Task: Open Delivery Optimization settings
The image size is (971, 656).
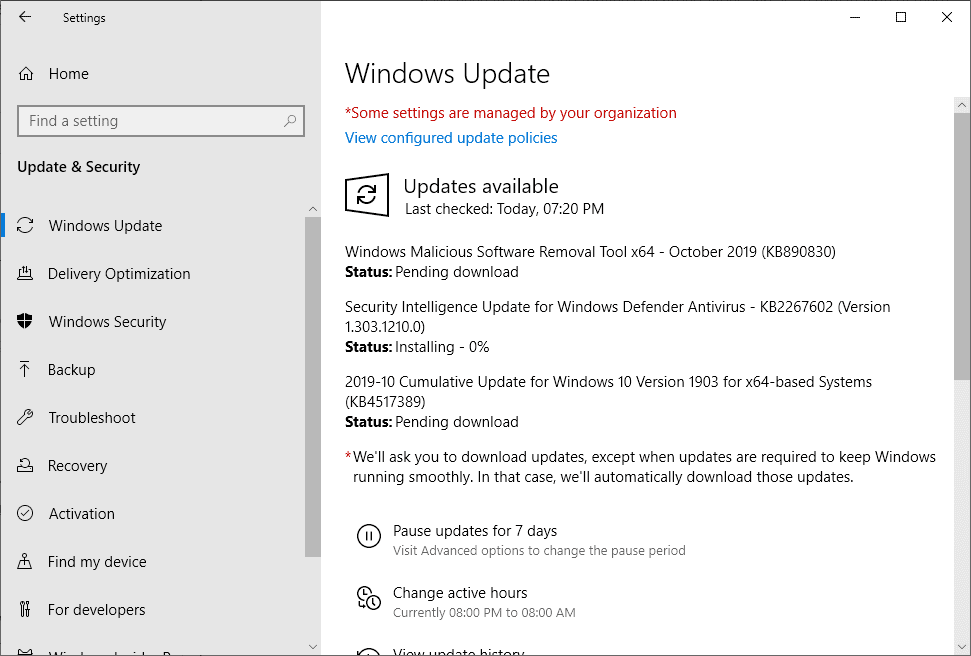Action: [119, 273]
